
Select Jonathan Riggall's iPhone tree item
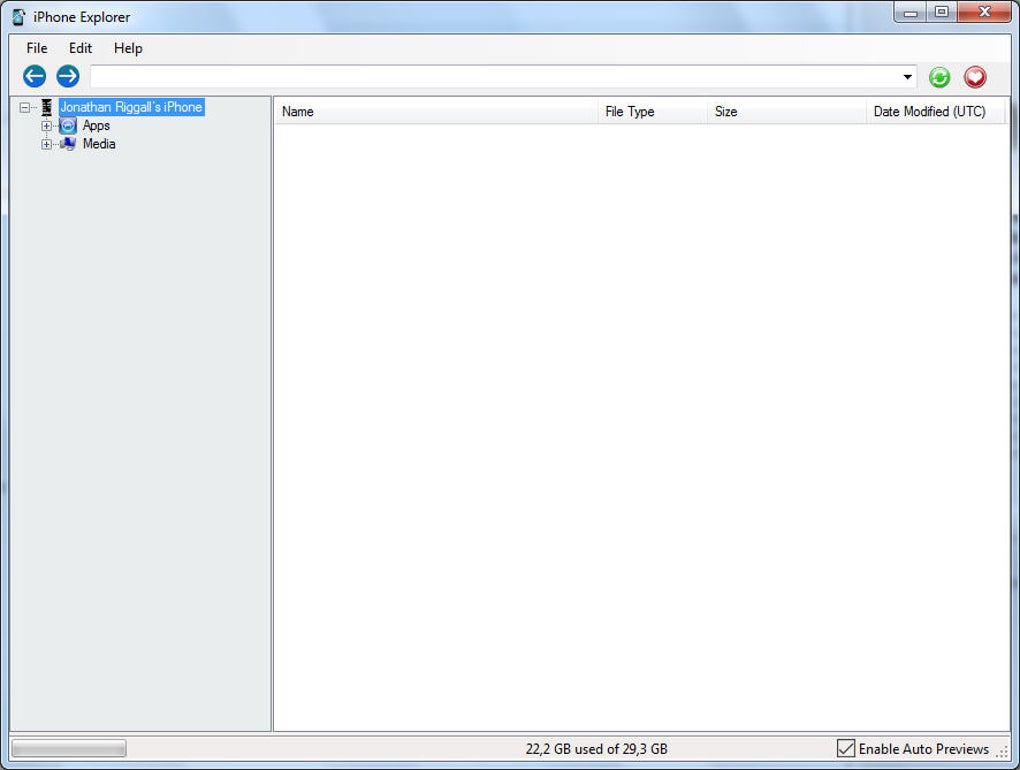131,107
